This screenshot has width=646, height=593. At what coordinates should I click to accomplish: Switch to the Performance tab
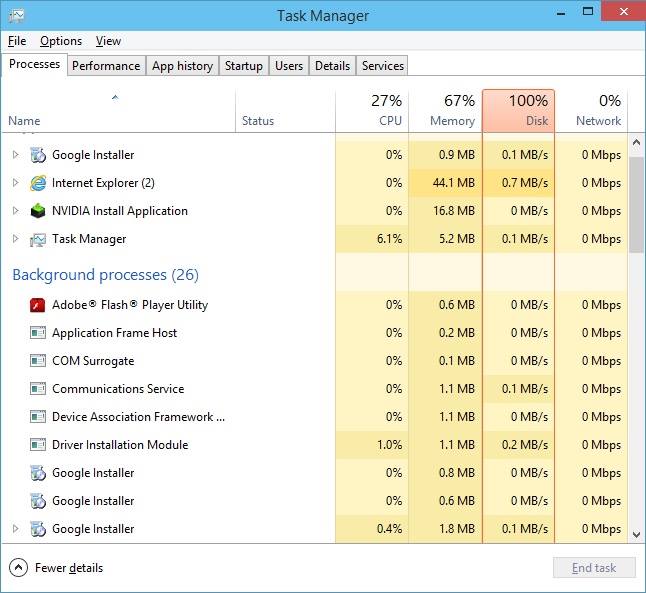click(106, 66)
